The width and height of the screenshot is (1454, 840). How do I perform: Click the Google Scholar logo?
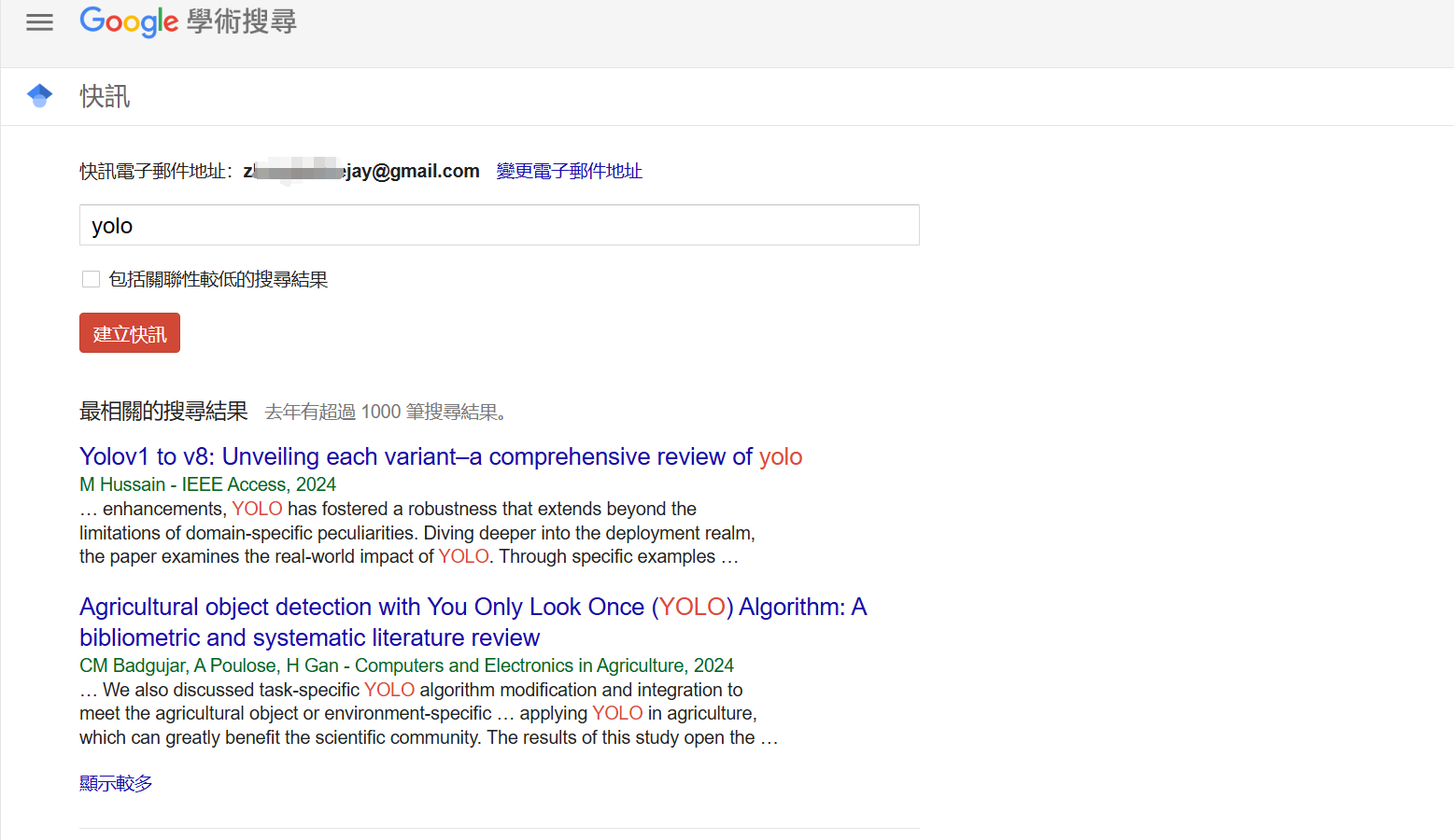188,21
